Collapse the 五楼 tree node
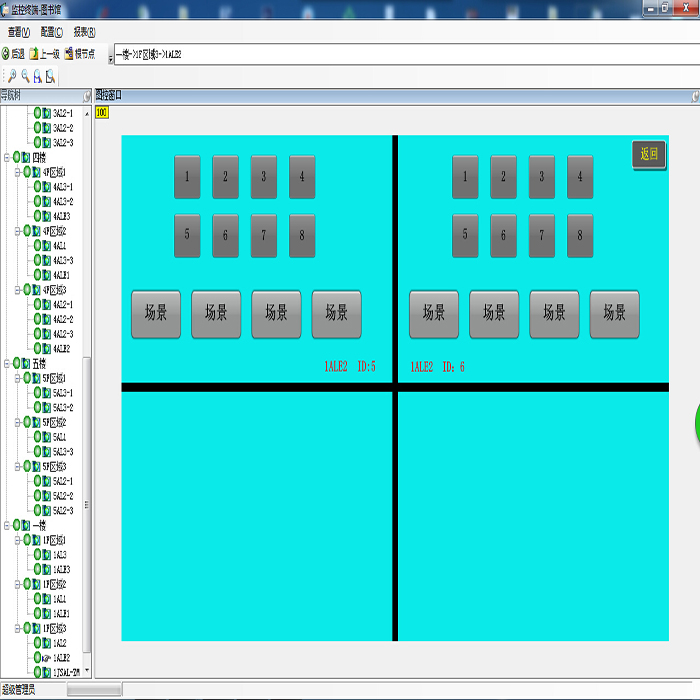 coord(7,364)
